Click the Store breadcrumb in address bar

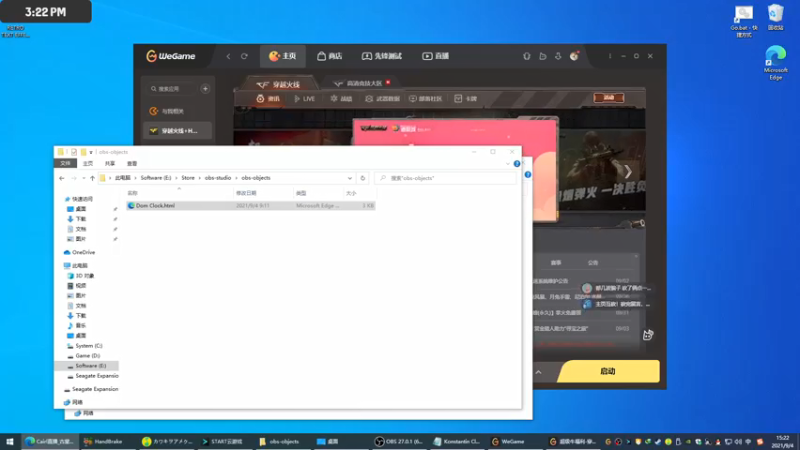(x=188, y=178)
